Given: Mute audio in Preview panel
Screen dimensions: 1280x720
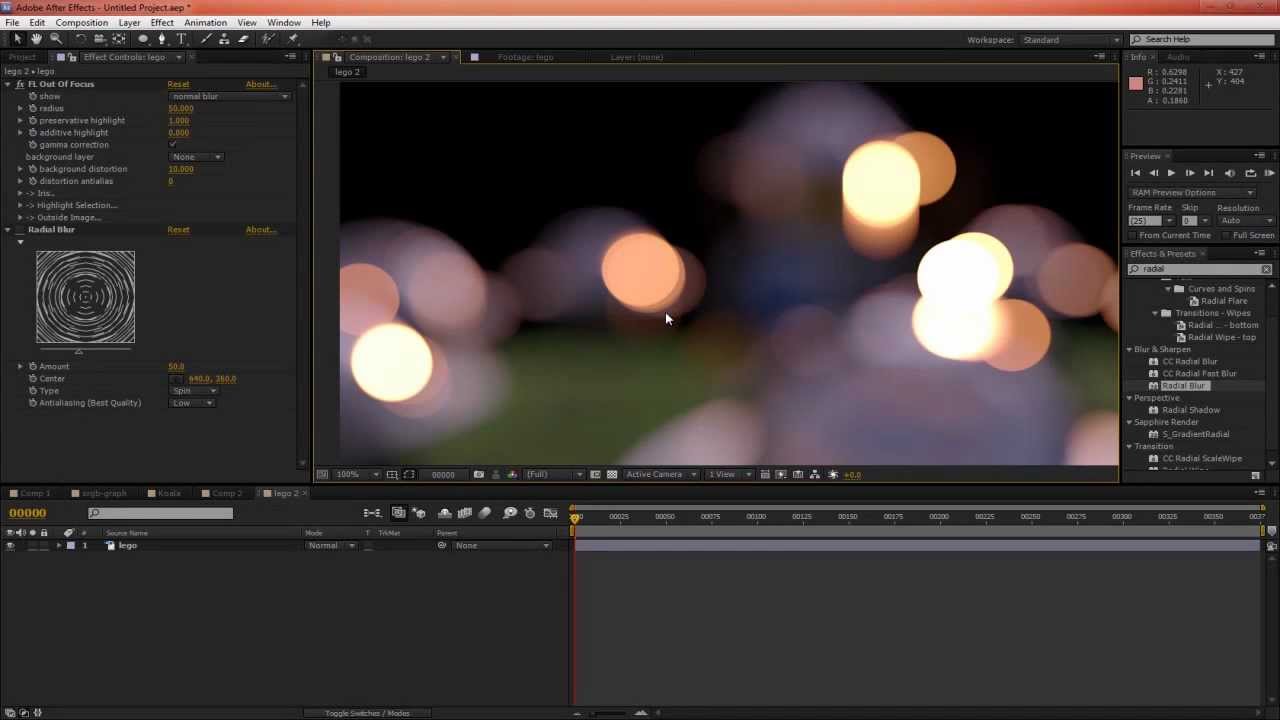Looking at the screenshot, I should tap(1229, 173).
